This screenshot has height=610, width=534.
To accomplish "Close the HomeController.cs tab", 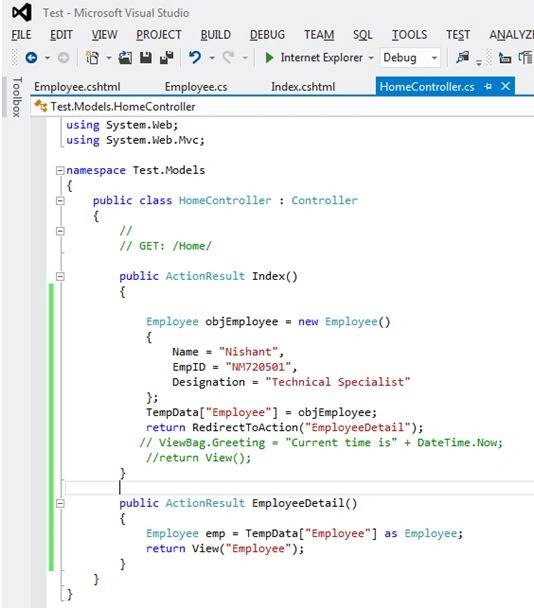I will (x=505, y=86).
